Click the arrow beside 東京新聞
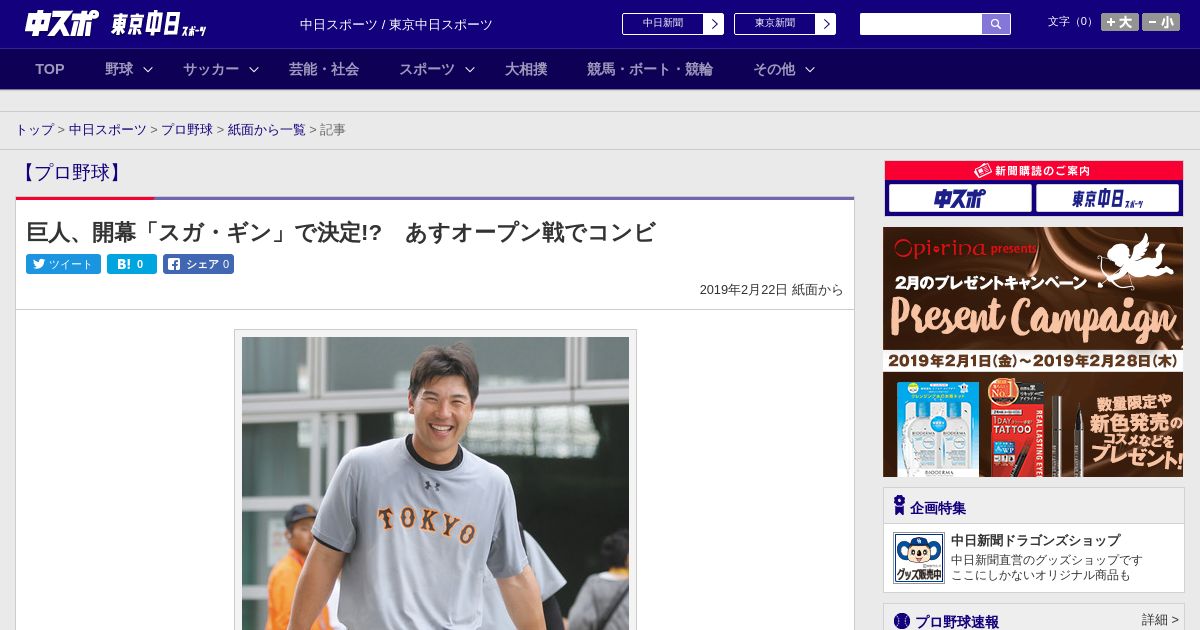This screenshot has width=1200, height=630. coord(826,24)
